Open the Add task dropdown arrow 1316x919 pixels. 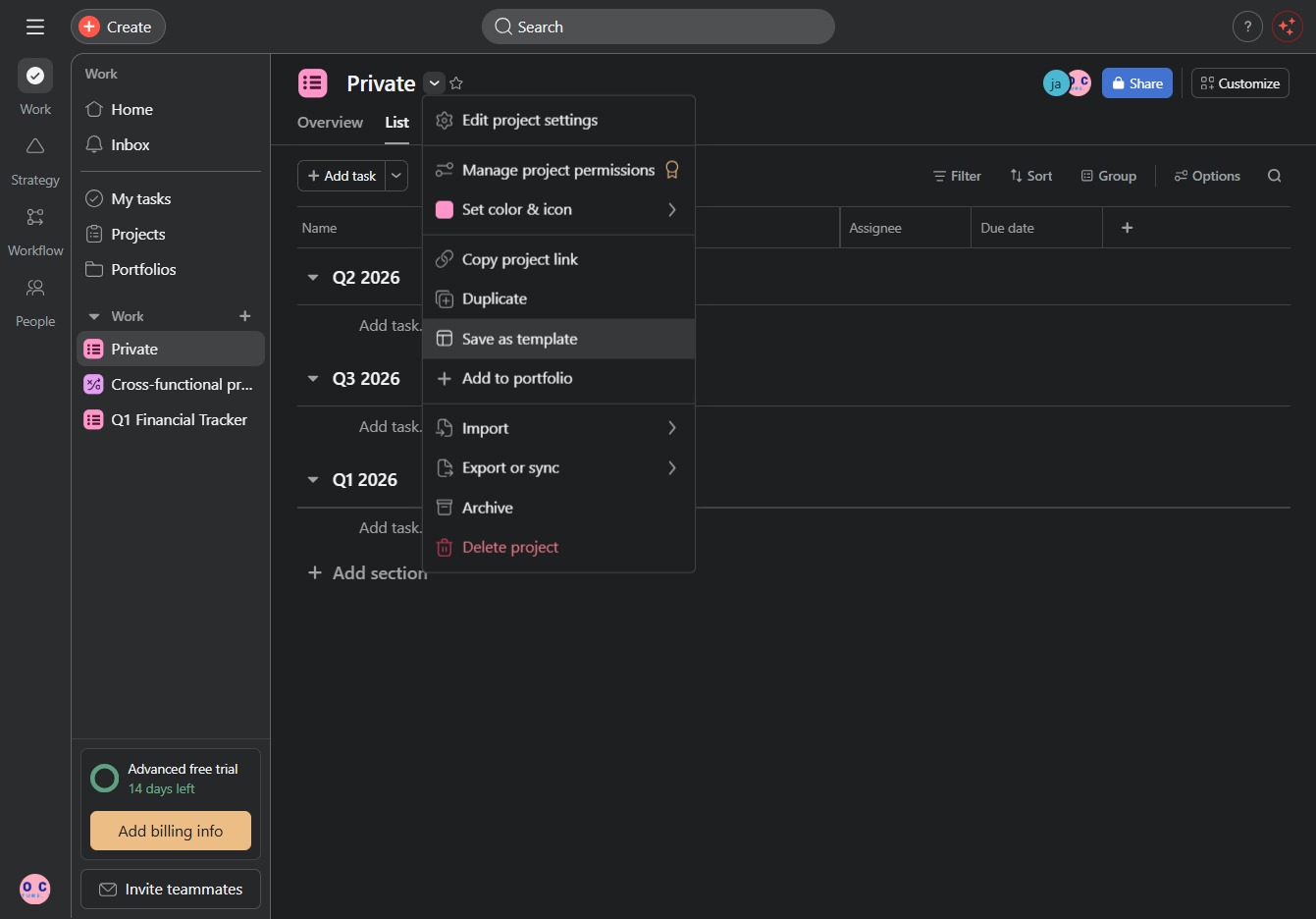396,176
